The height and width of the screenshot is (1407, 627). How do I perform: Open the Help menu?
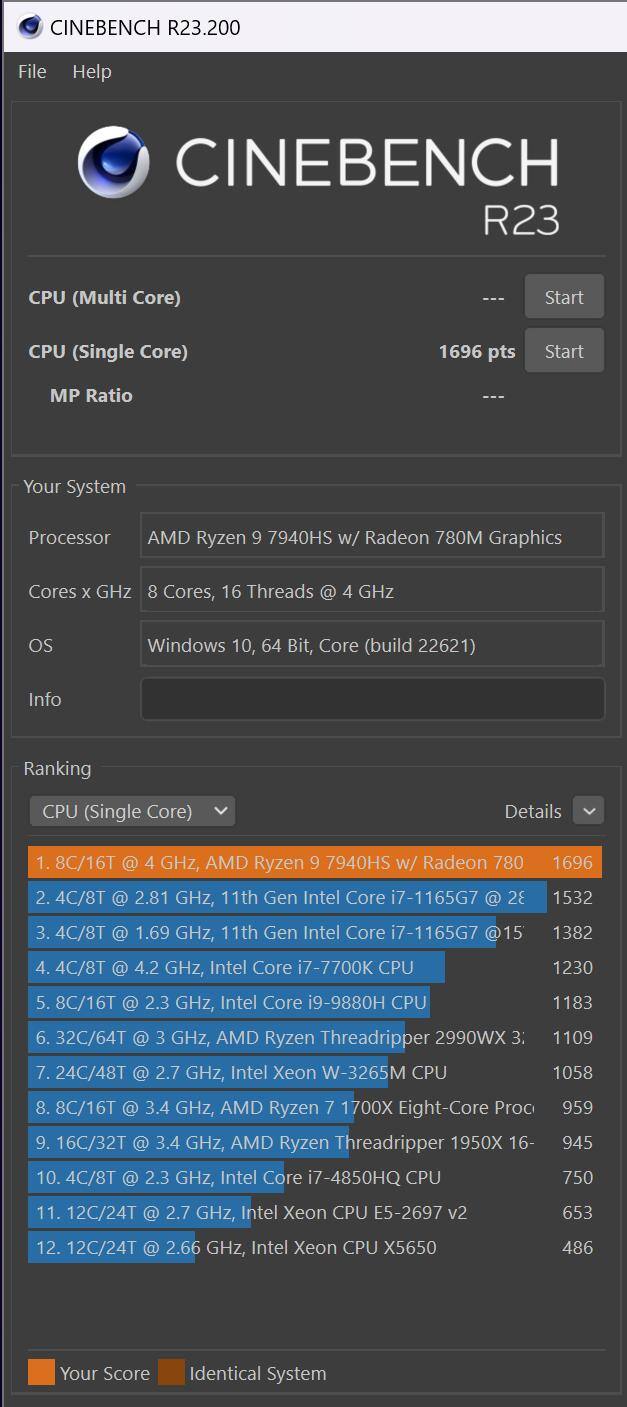pos(92,72)
